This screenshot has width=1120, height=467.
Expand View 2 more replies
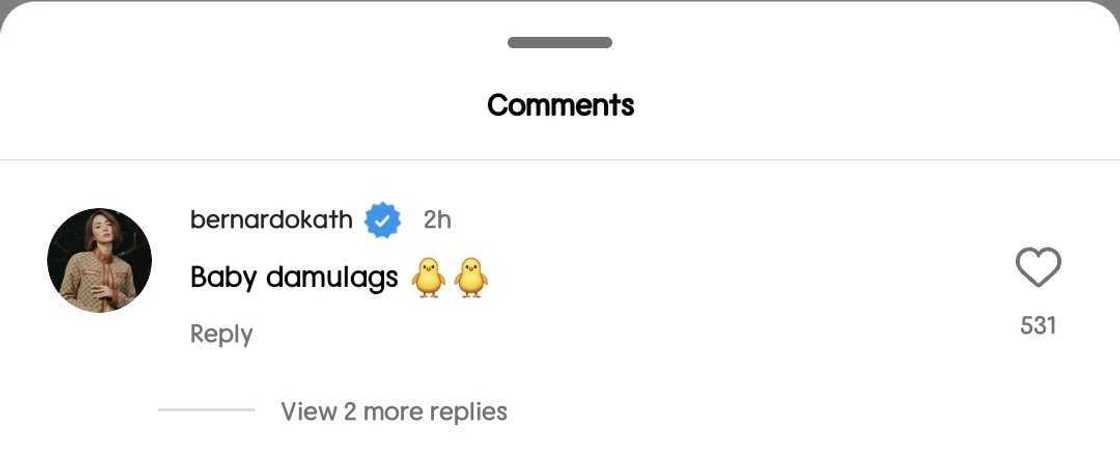pyautogui.click(x=393, y=411)
